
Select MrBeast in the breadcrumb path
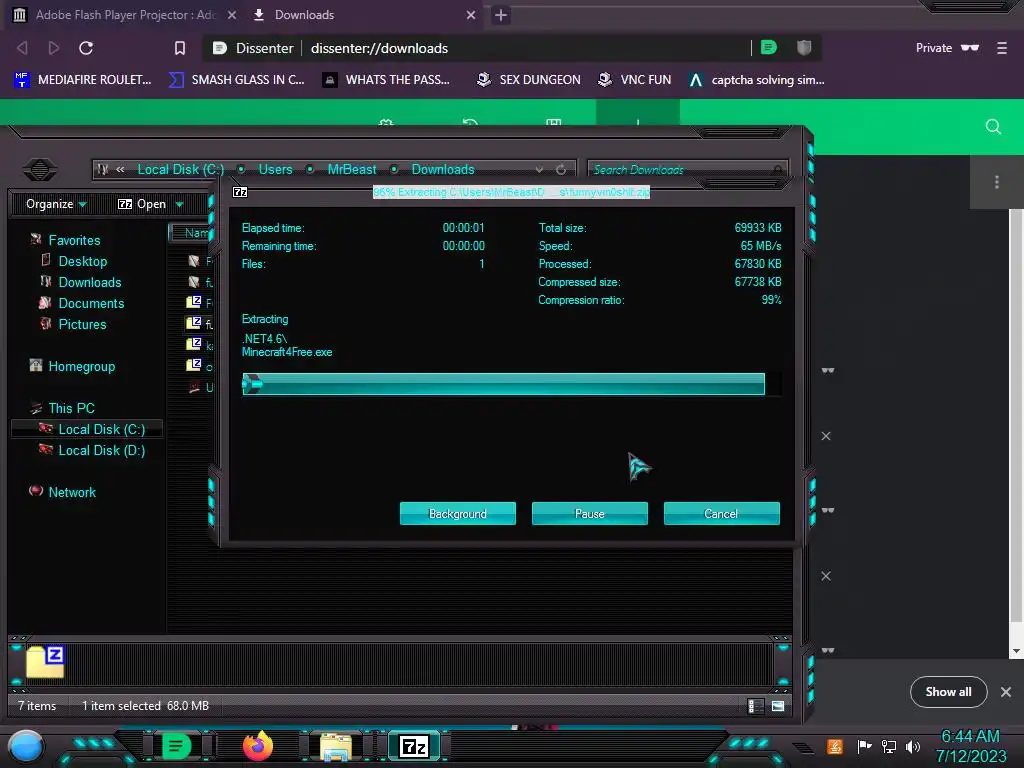pyautogui.click(x=351, y=169)
